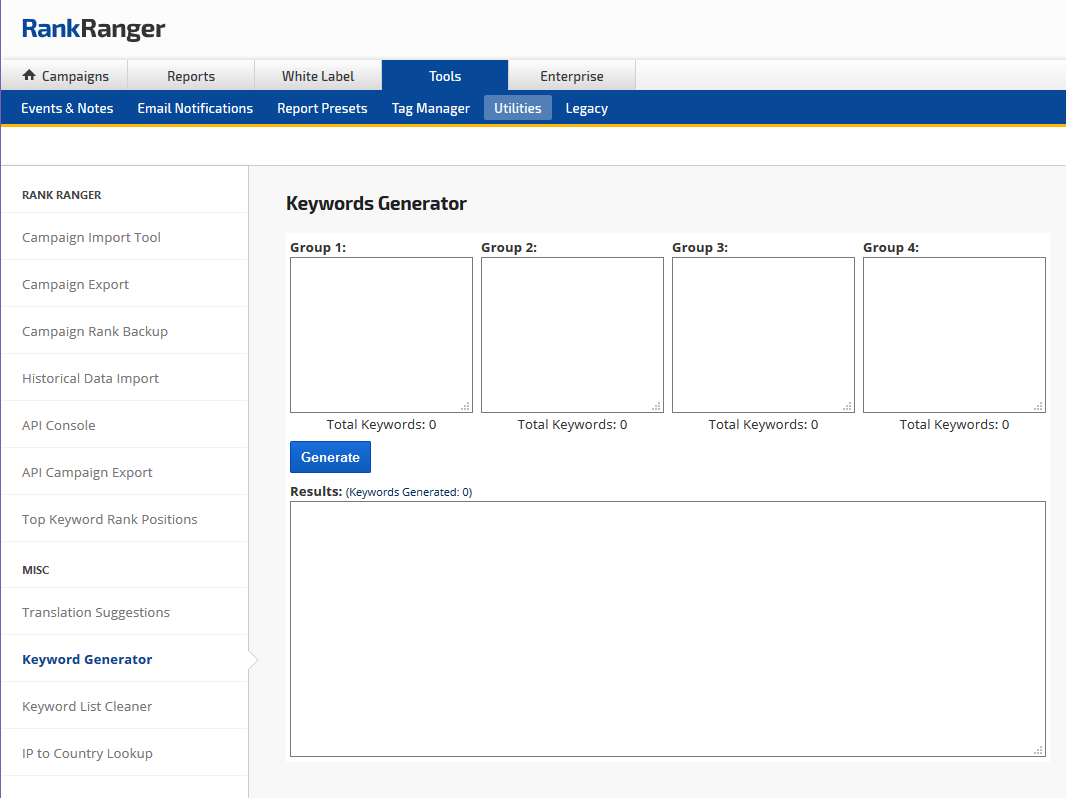Click the Results box resize handle

coord(1038,750)
